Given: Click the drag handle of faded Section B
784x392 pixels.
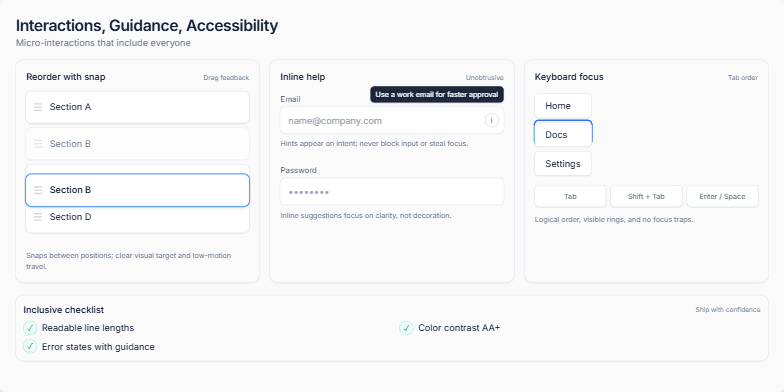Looking at the screenshot, I should (x=38, y=144).
